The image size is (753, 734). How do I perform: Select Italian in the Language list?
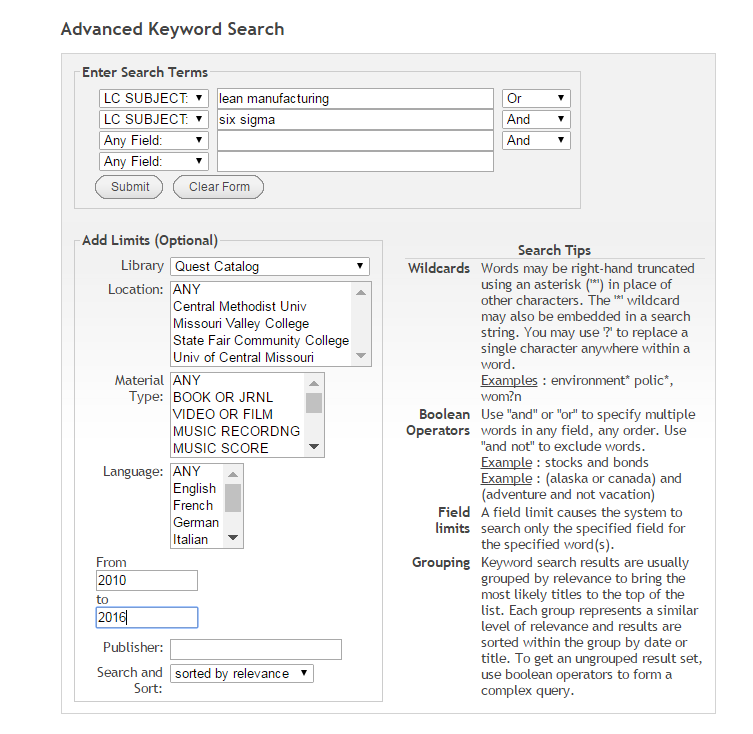click(x=197, y=539)
